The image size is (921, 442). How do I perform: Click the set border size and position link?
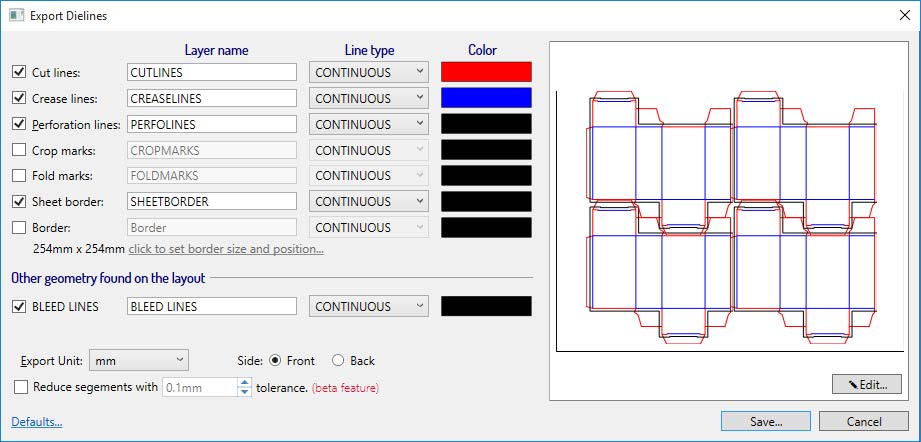coord(226,249)
